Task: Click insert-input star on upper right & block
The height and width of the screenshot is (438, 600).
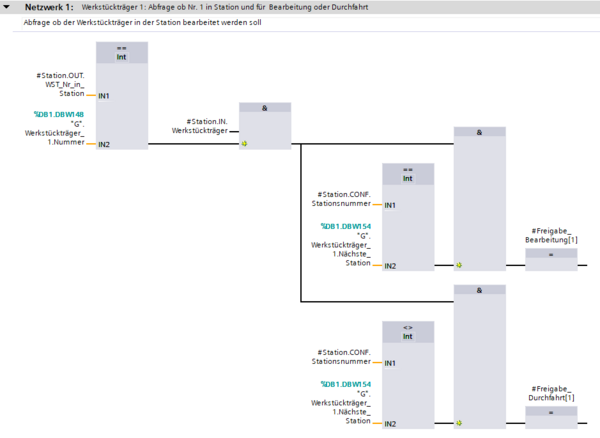Action: (x=459, y=266)
